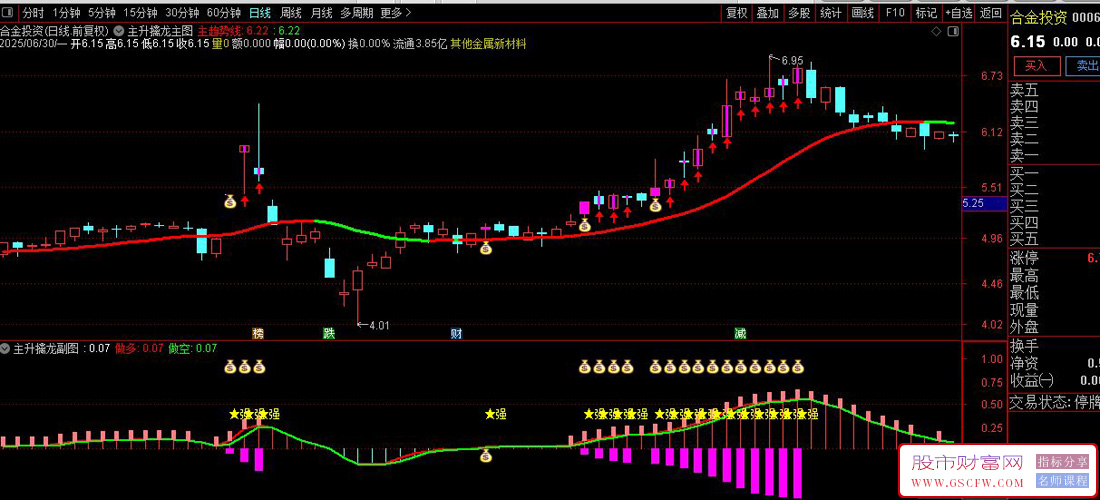
Task: Switch to the 5分钟 chart tab
Action: tap(102, 13)
